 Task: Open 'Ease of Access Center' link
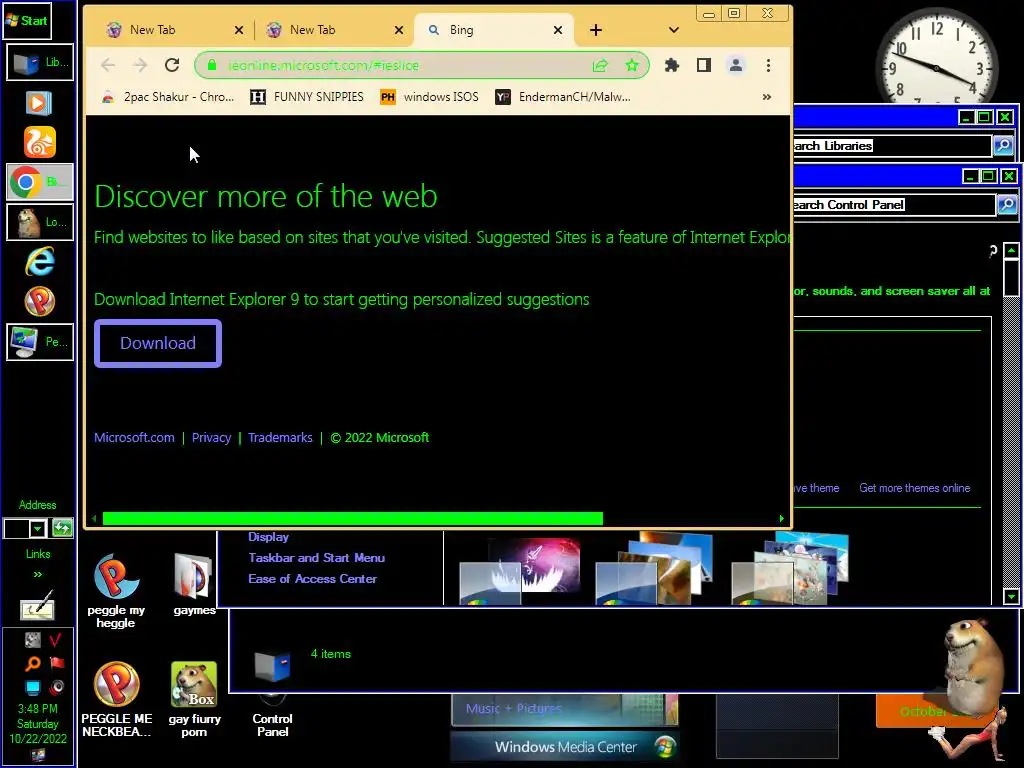pyautogui.click(x=312, y=579)
